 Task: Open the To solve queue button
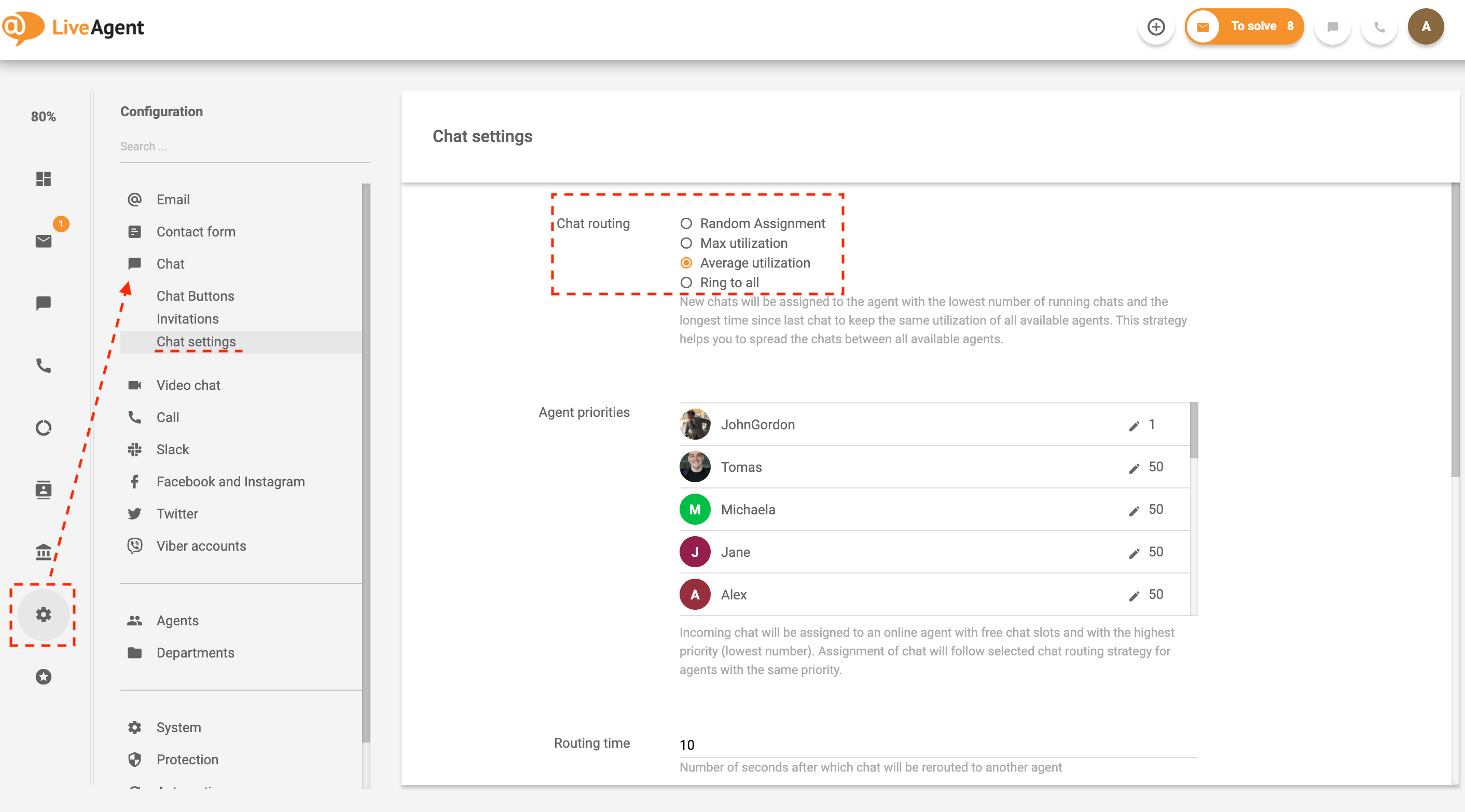click(1245, 26)
